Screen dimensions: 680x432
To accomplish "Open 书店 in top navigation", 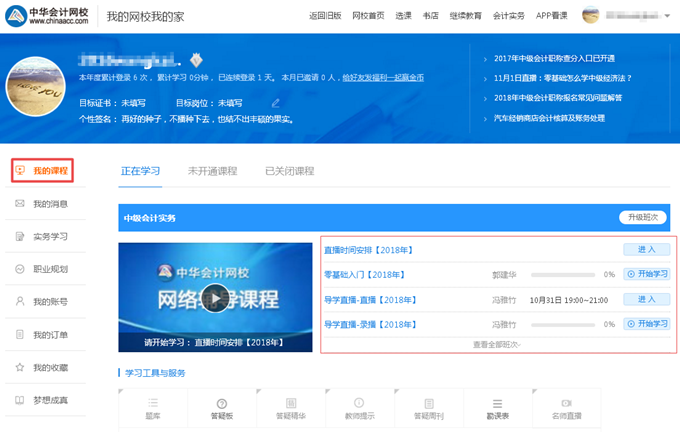I will (x=431, y=16).
